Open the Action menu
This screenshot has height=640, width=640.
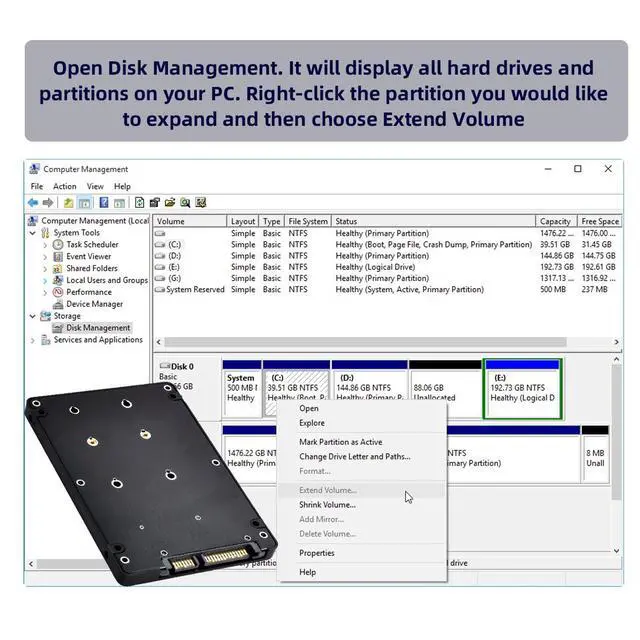[64, 187]
